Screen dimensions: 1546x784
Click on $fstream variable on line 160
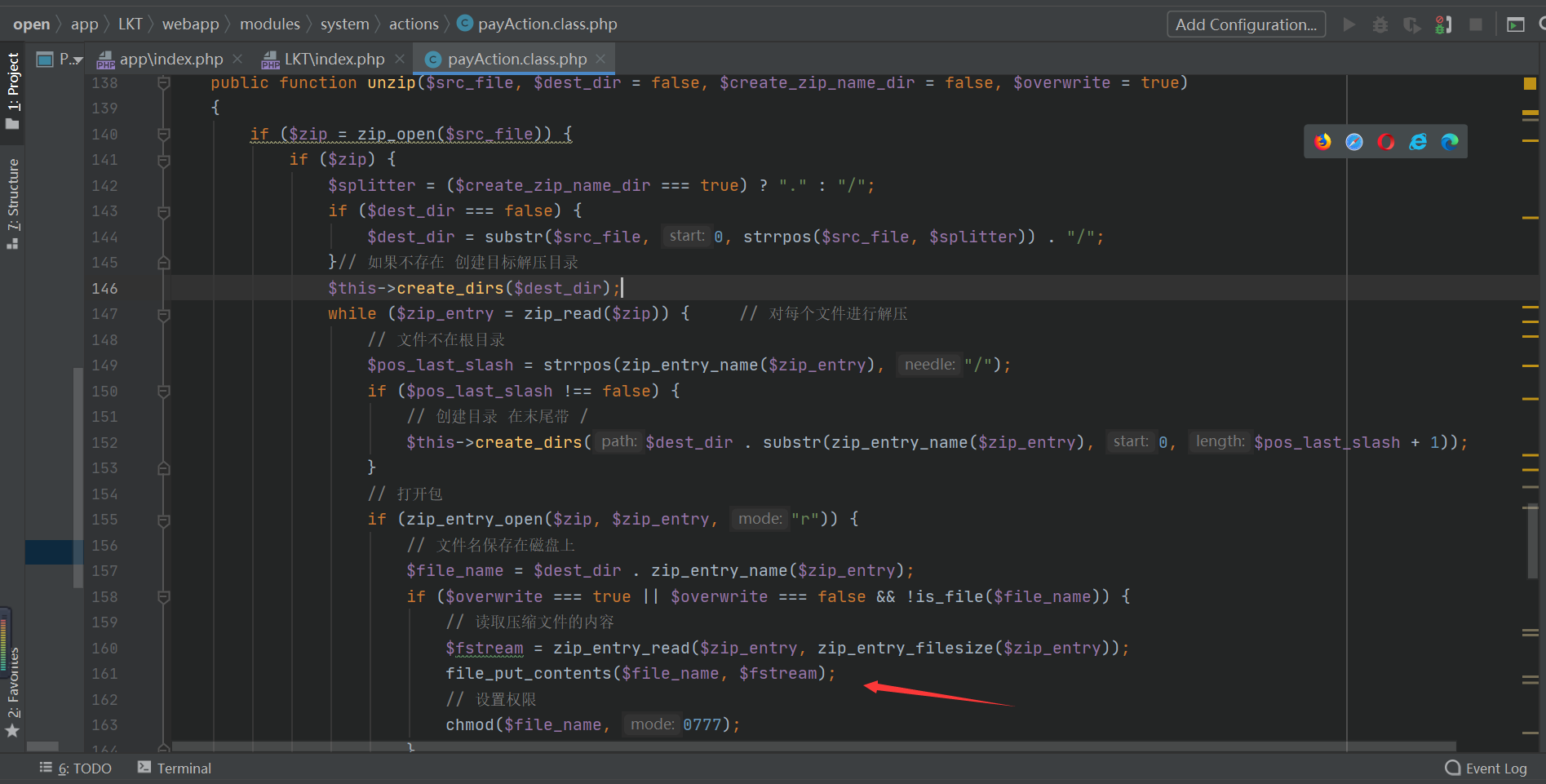click(484, 649)
